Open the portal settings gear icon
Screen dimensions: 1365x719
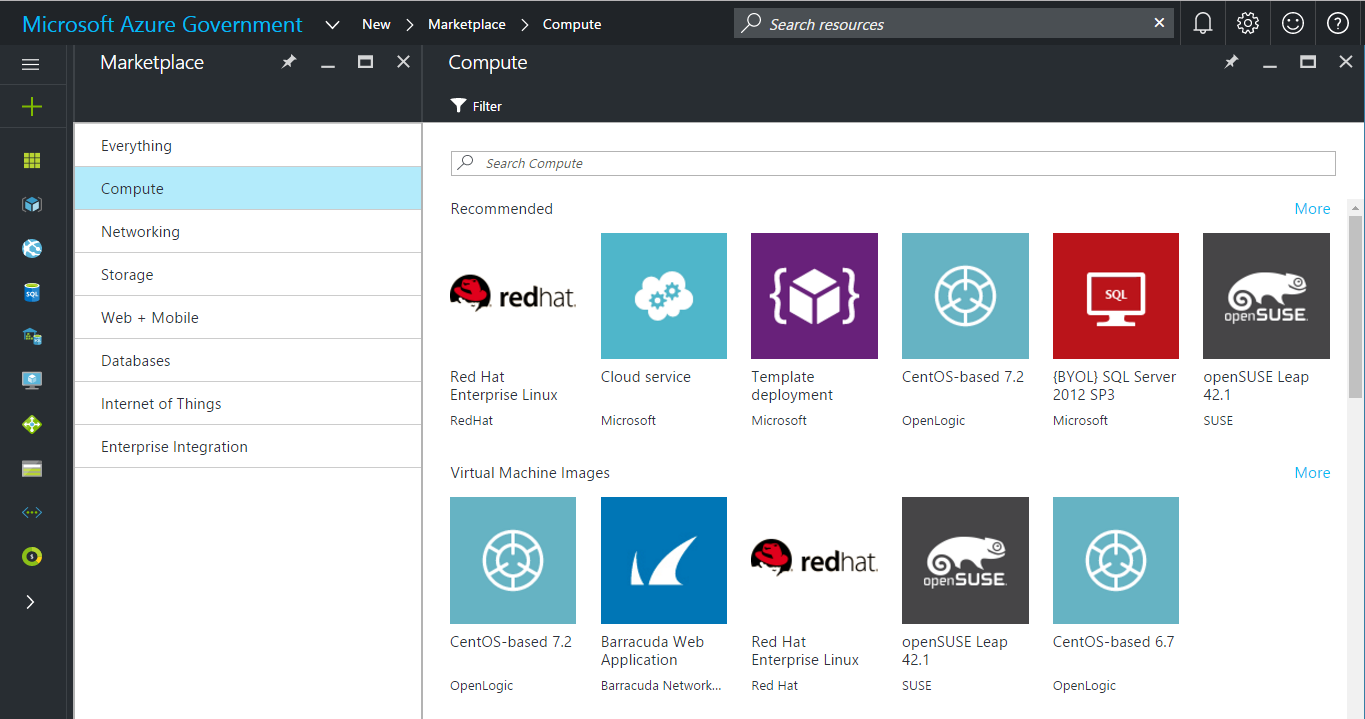(x=1247, y=23)
